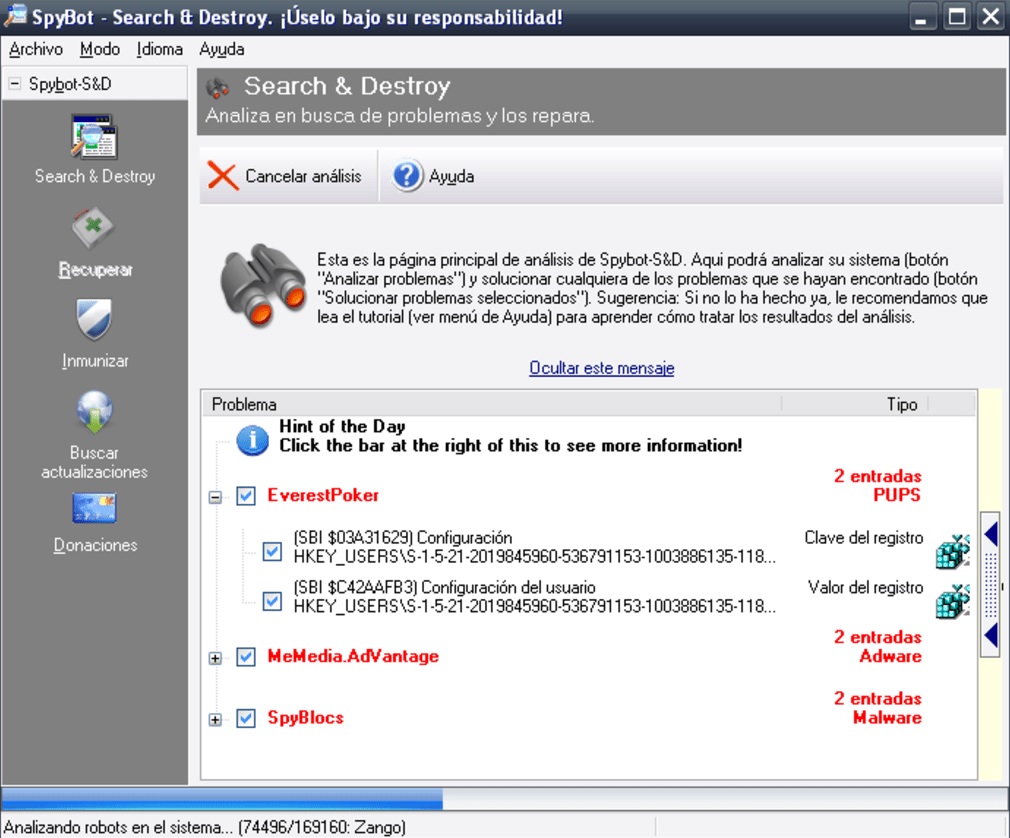The image size is (1010, 838).
Task: Open the Recuperar section
Action: click(94, 225)
